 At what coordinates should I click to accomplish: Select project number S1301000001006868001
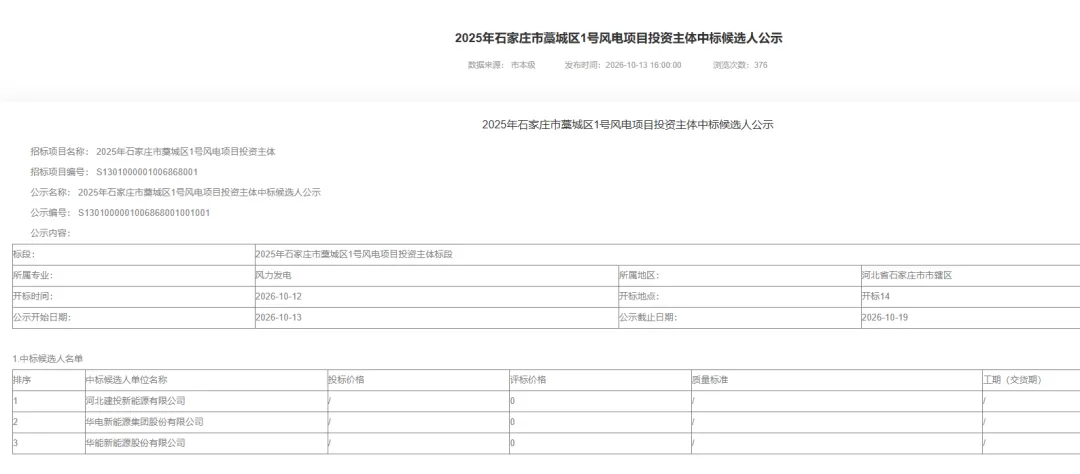147,172
